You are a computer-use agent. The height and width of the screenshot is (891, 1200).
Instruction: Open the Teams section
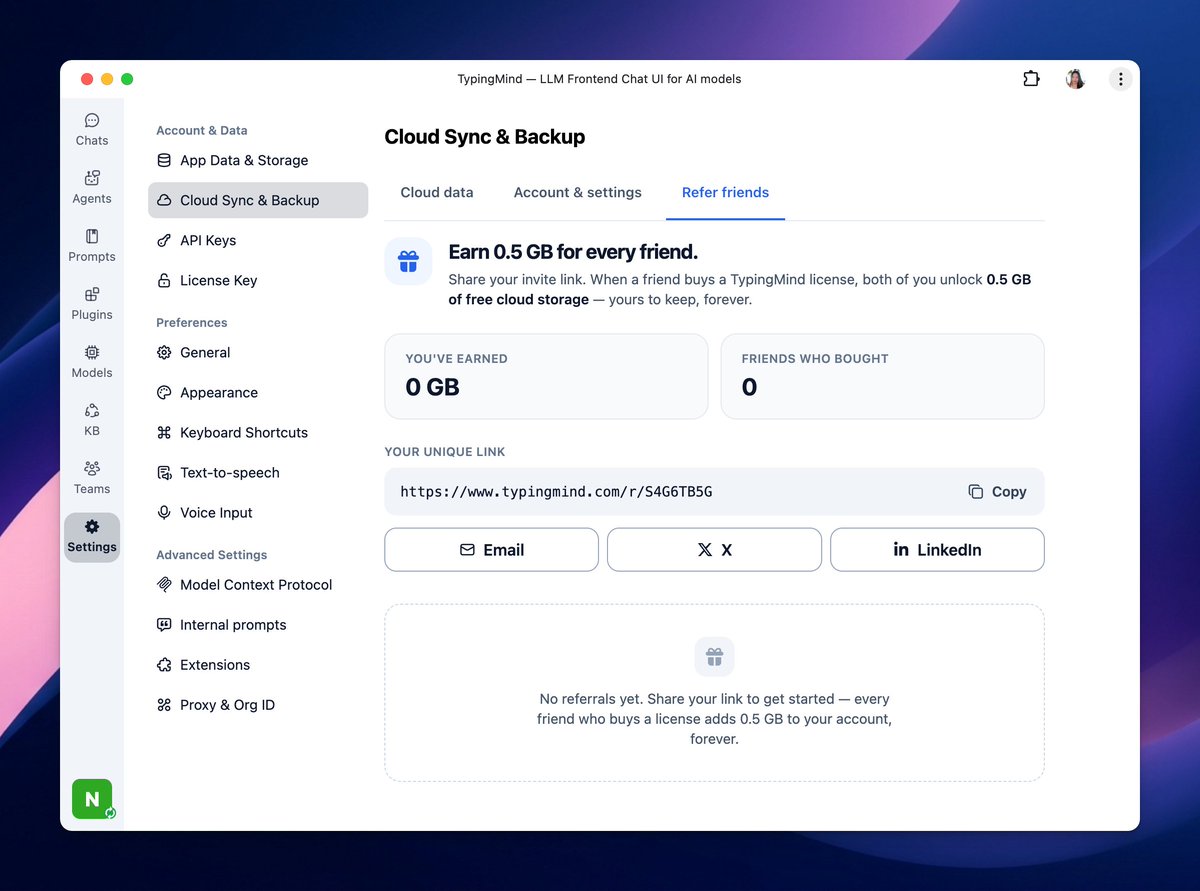[92, 478]
